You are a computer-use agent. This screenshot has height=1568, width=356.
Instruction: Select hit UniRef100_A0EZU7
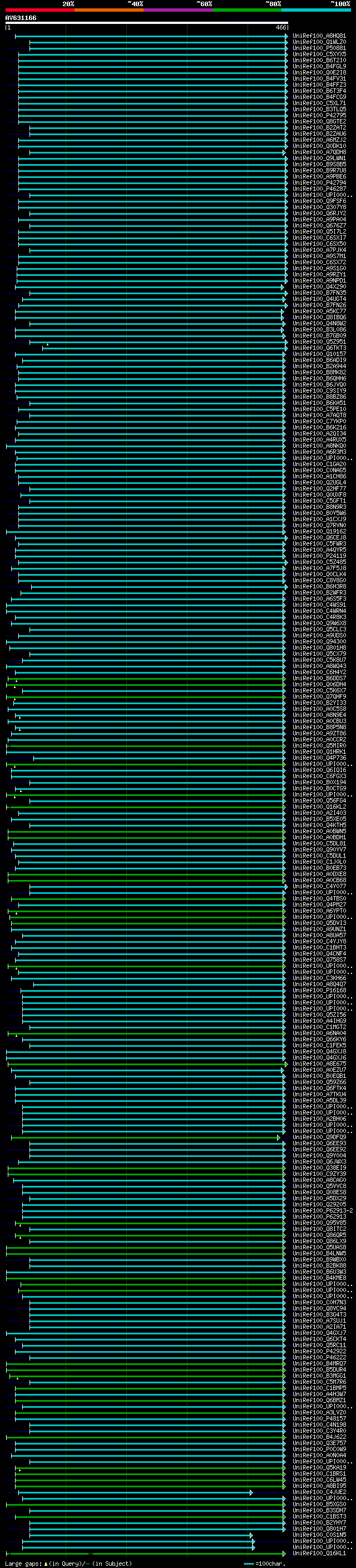point(319,1070)
